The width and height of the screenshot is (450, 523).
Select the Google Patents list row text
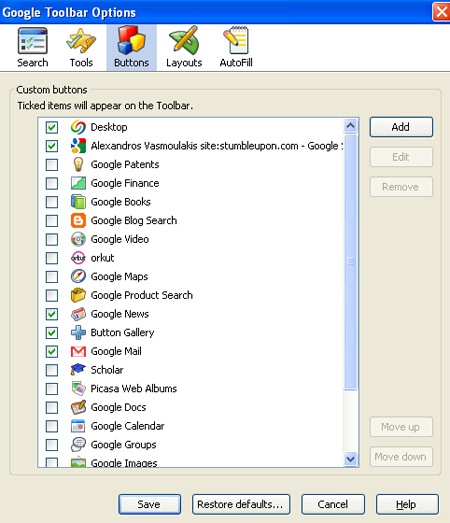point(125,164)
